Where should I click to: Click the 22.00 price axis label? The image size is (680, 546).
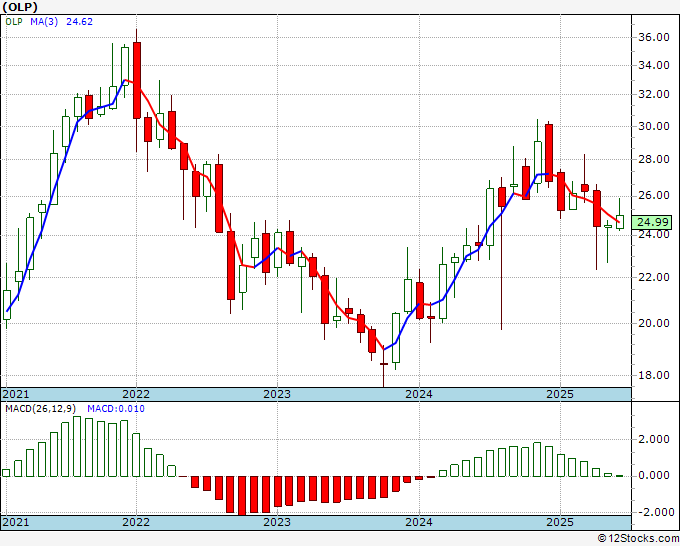[x=654, y=277]
